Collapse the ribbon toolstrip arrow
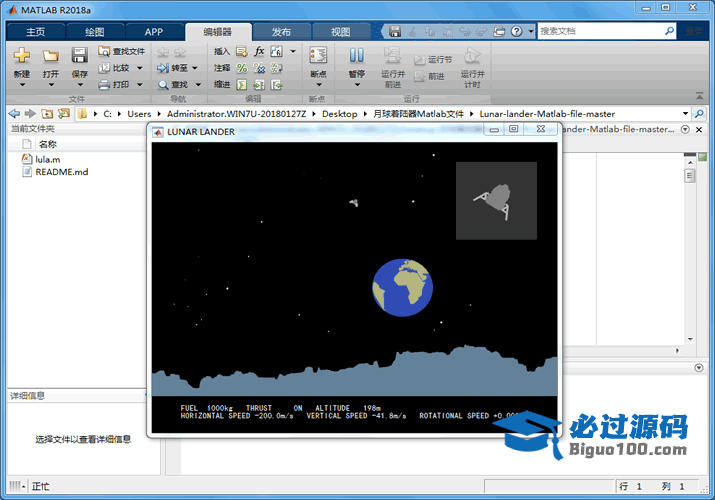 699,96
